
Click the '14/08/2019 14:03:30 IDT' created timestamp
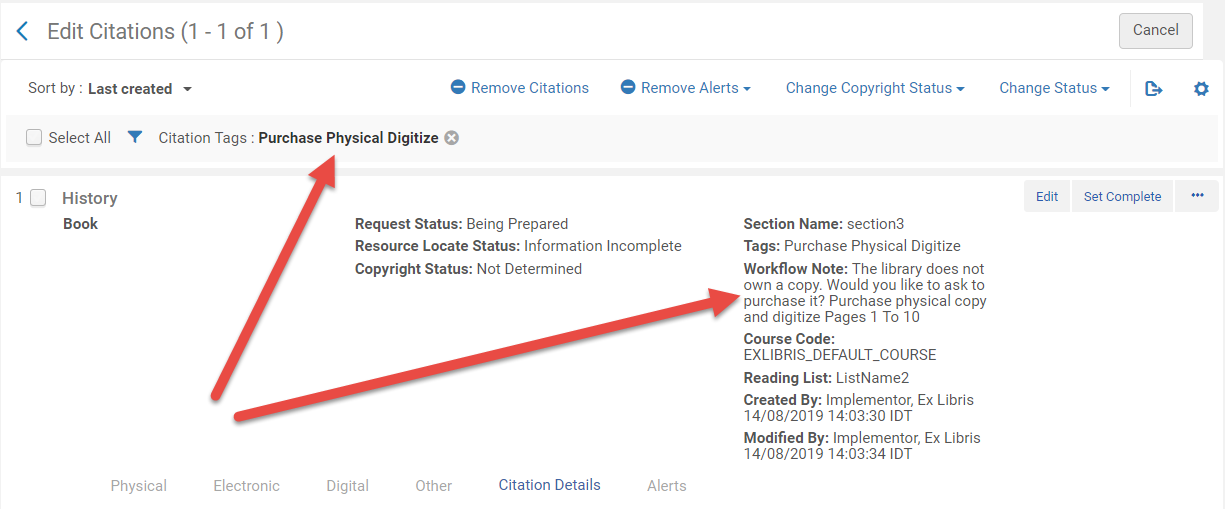pyautogui.click(x=827, y=415)
